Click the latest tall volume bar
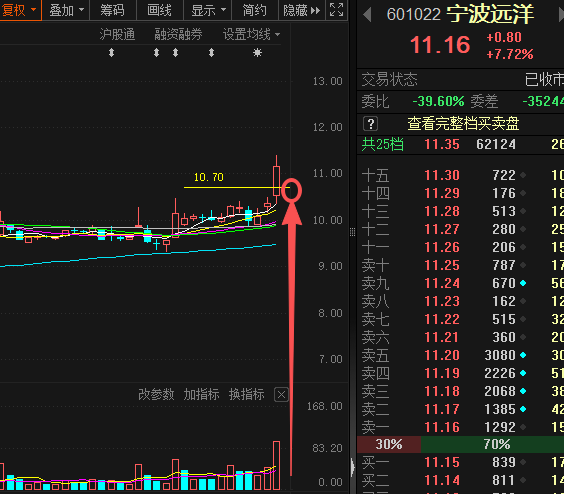Viewport: 564px width, 494px height. pyautogui.click(x=276, y=465)
